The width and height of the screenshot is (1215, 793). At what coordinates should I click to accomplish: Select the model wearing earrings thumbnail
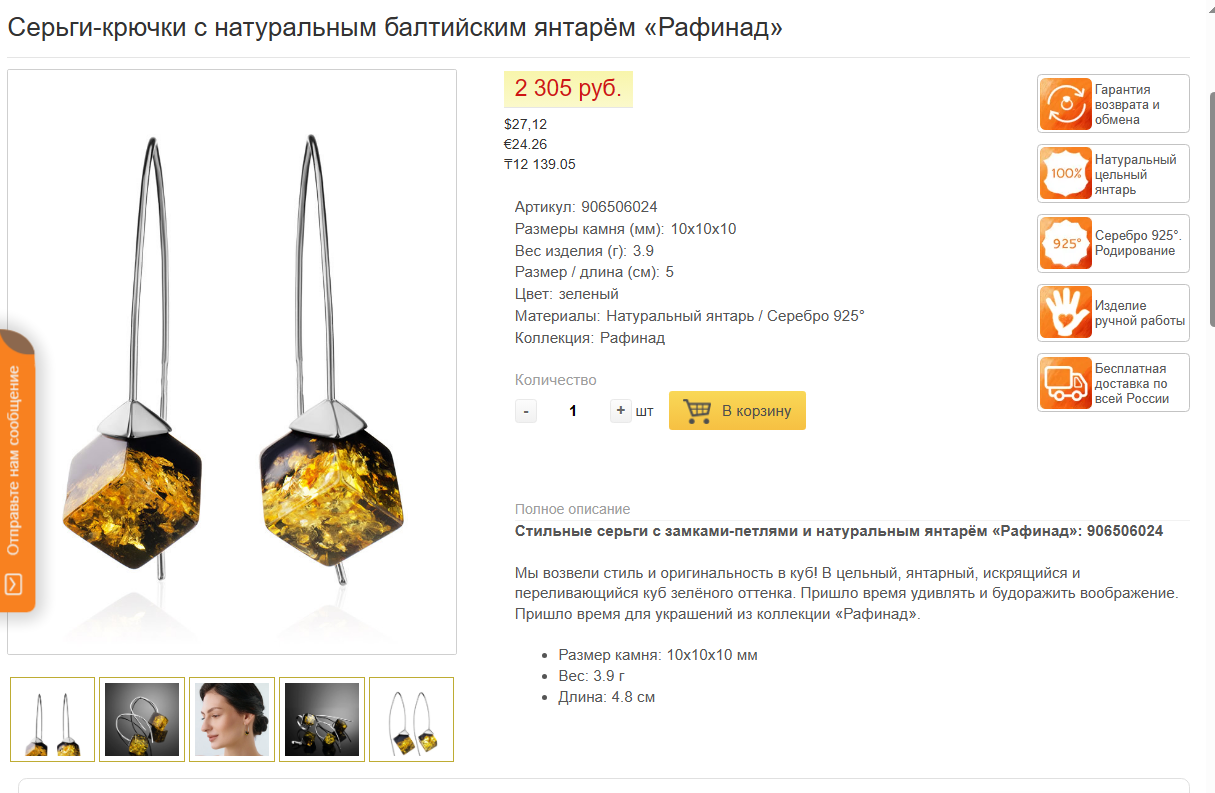point(232,719)
